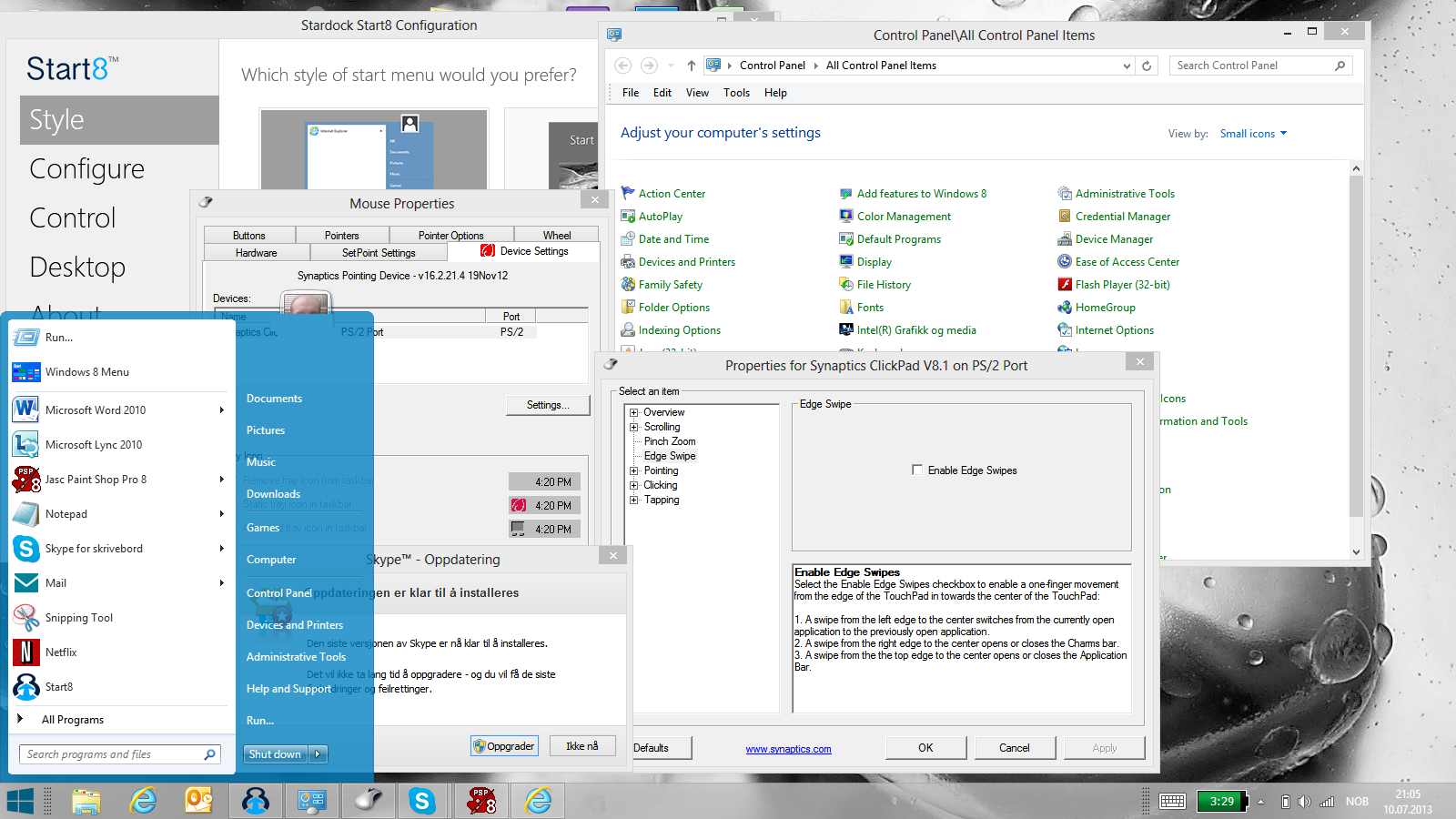
Task: Open View by Small icons dropdown
Action: 1254,134
